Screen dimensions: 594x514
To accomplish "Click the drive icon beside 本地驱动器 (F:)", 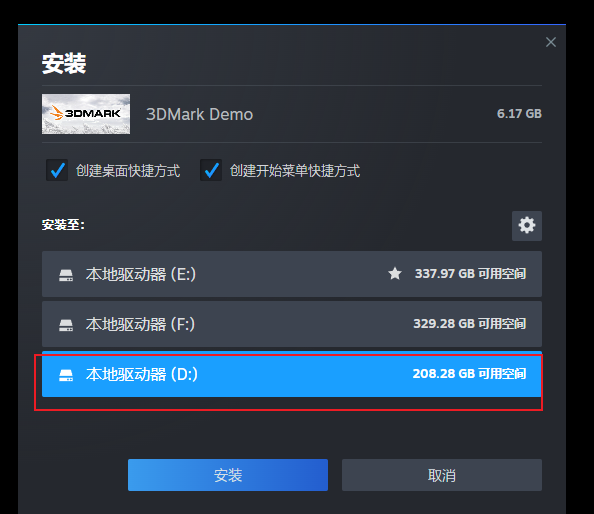I will (66, 325).
